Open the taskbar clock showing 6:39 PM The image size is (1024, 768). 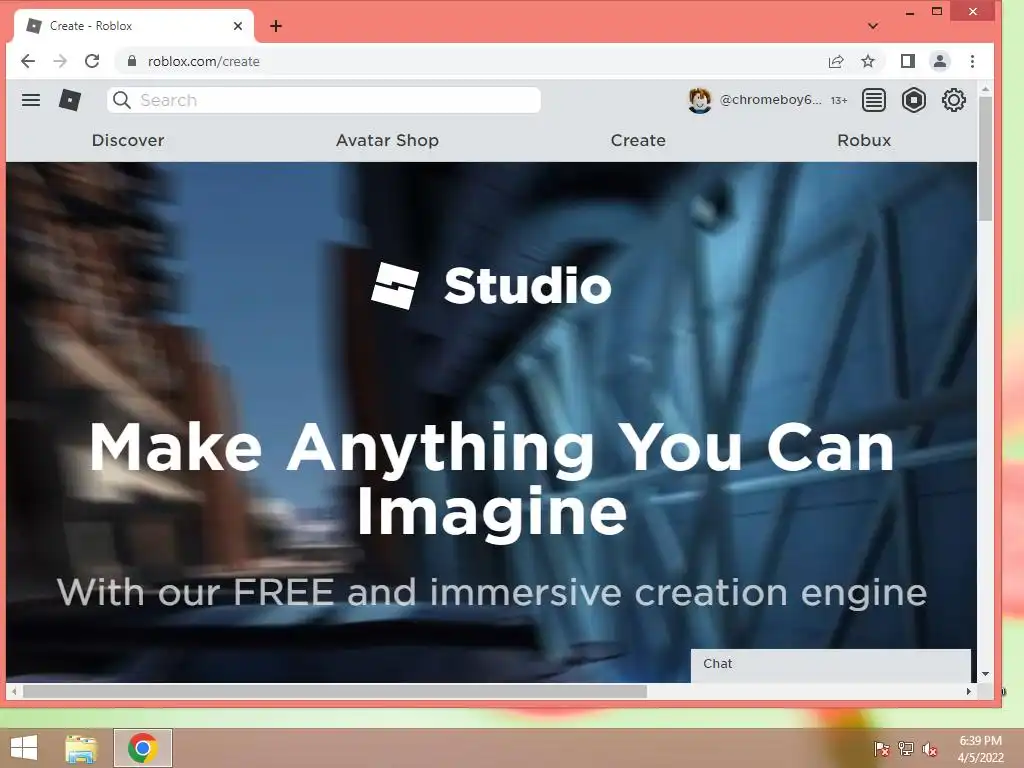click(x=980, y=749)
